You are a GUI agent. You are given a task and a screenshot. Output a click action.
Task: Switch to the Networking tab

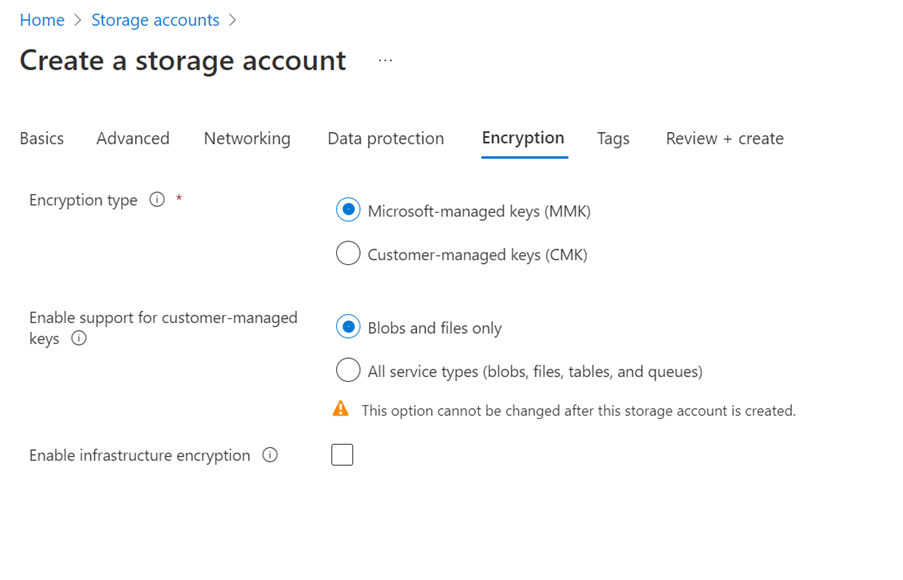click(246, 138)
